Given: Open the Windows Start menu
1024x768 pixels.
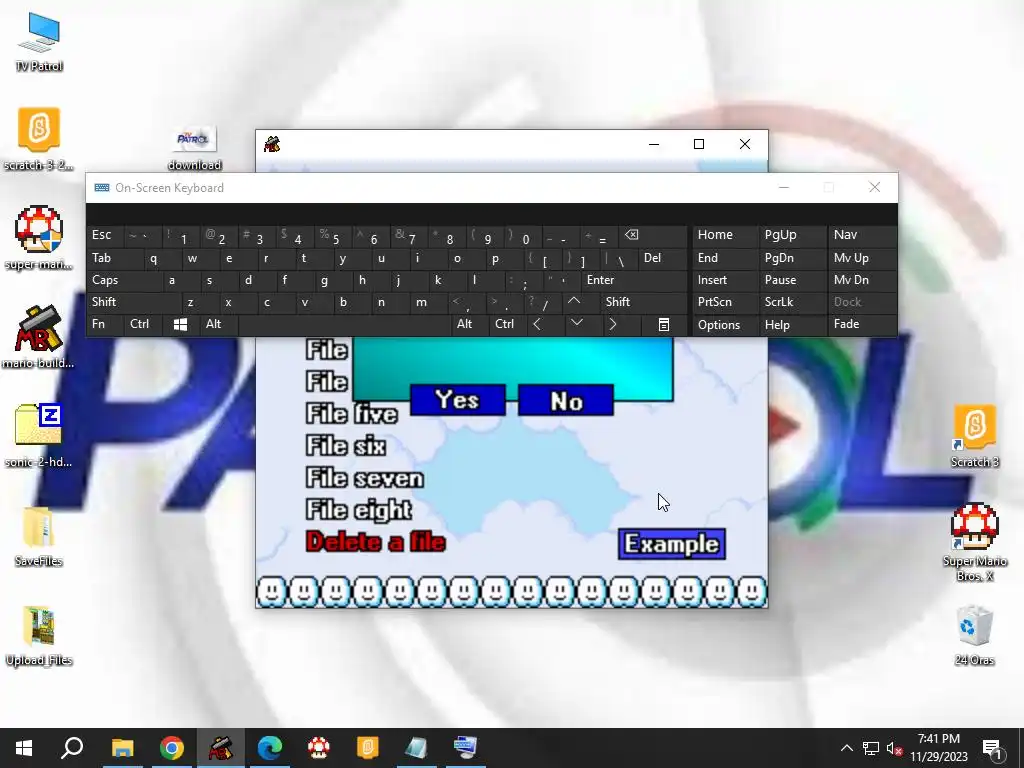Looking at the screenshot, I should point(24,748).
